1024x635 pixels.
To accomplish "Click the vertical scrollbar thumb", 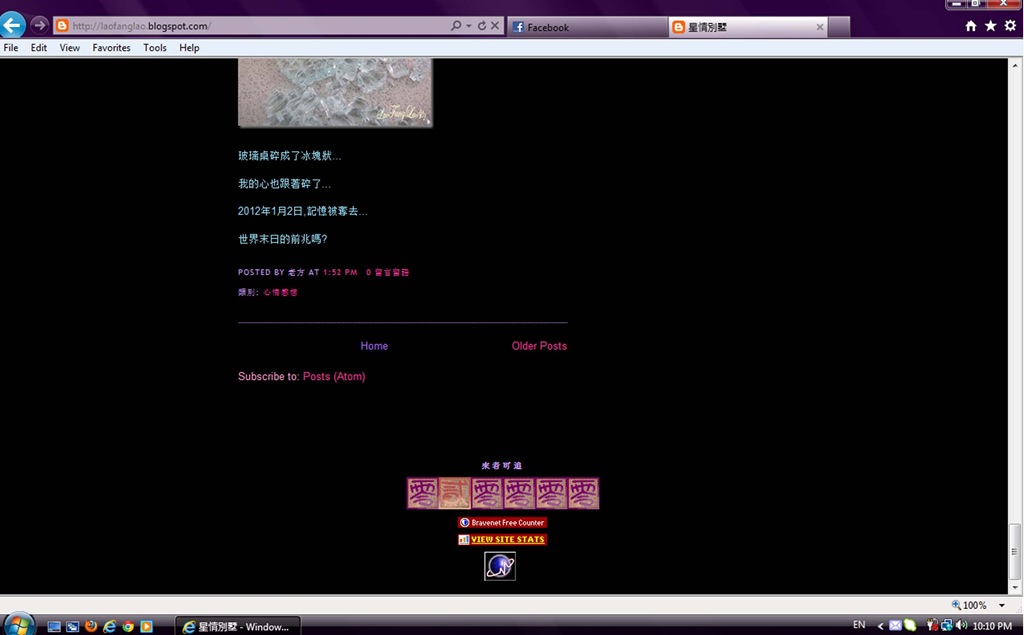I will [1015, 551].
